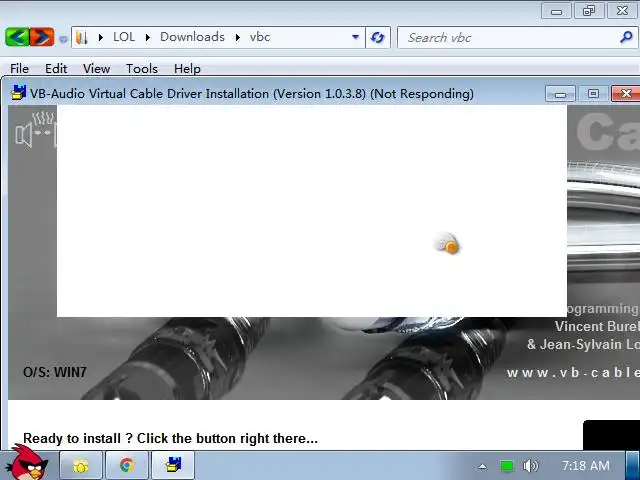640x480 pixels.
Task: Click the Ready to install text
Action: click(x=170, y=438)
